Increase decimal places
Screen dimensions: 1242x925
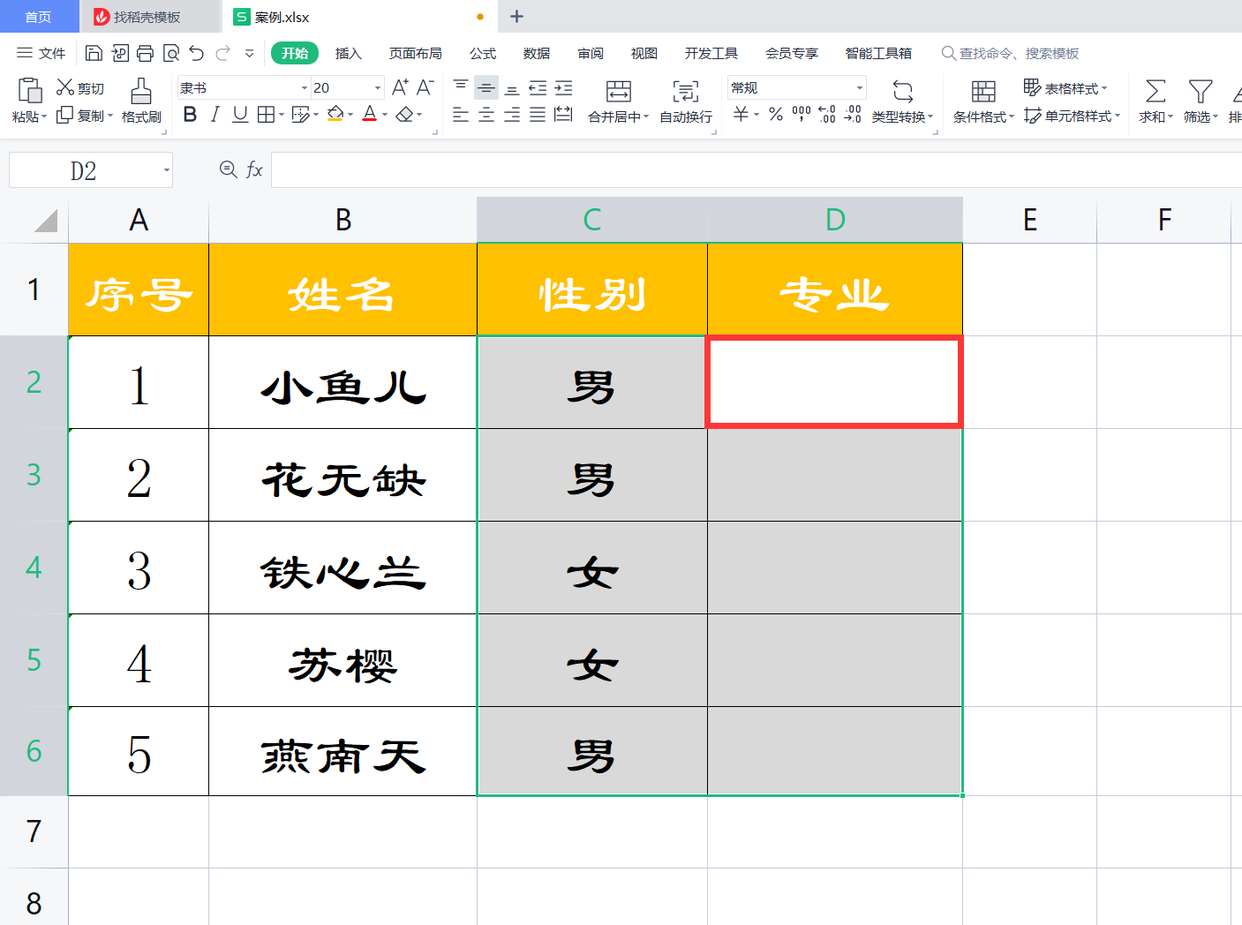pos(827,115)
